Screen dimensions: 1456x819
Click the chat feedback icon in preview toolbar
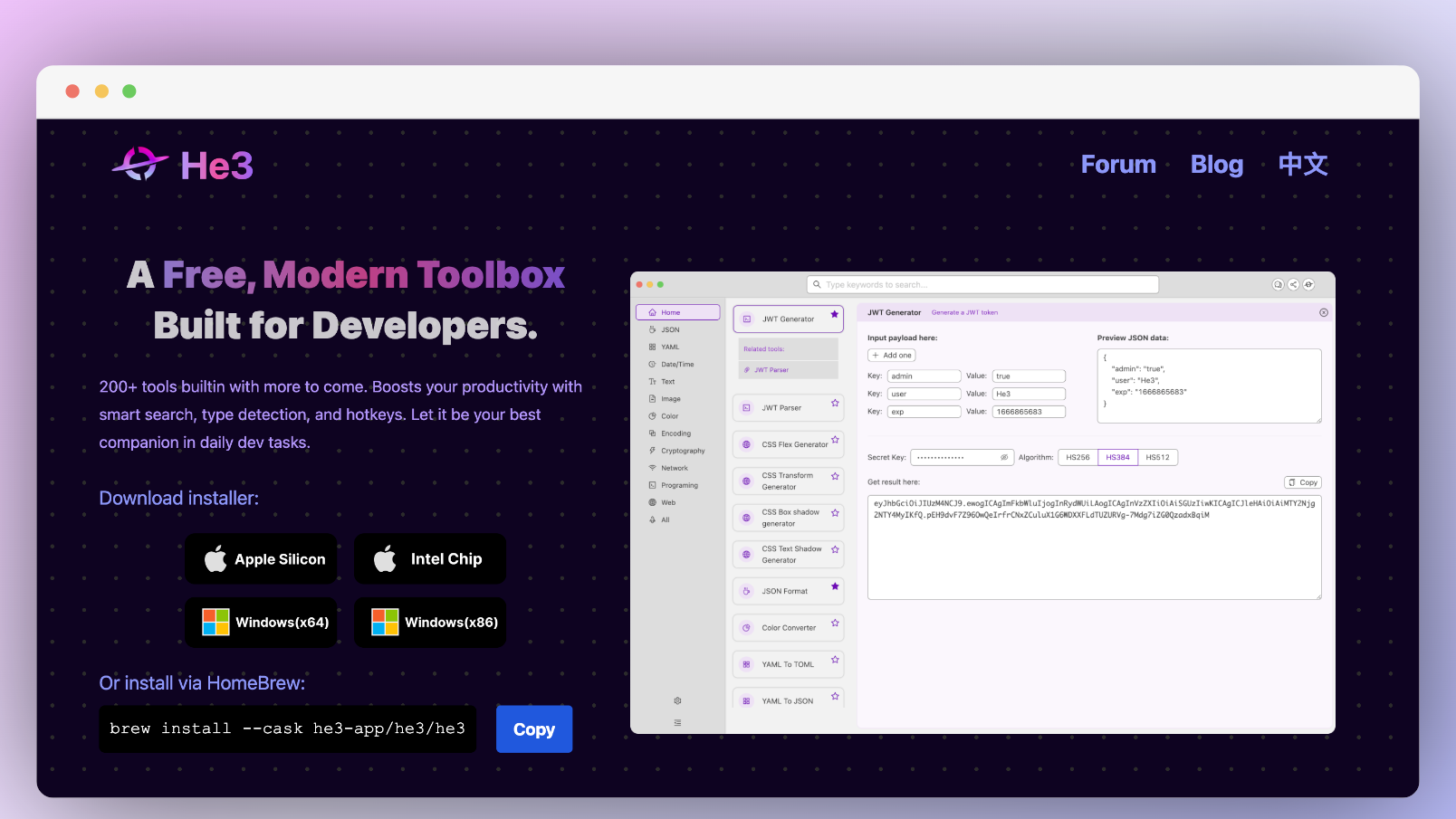tap(1278, 284)
